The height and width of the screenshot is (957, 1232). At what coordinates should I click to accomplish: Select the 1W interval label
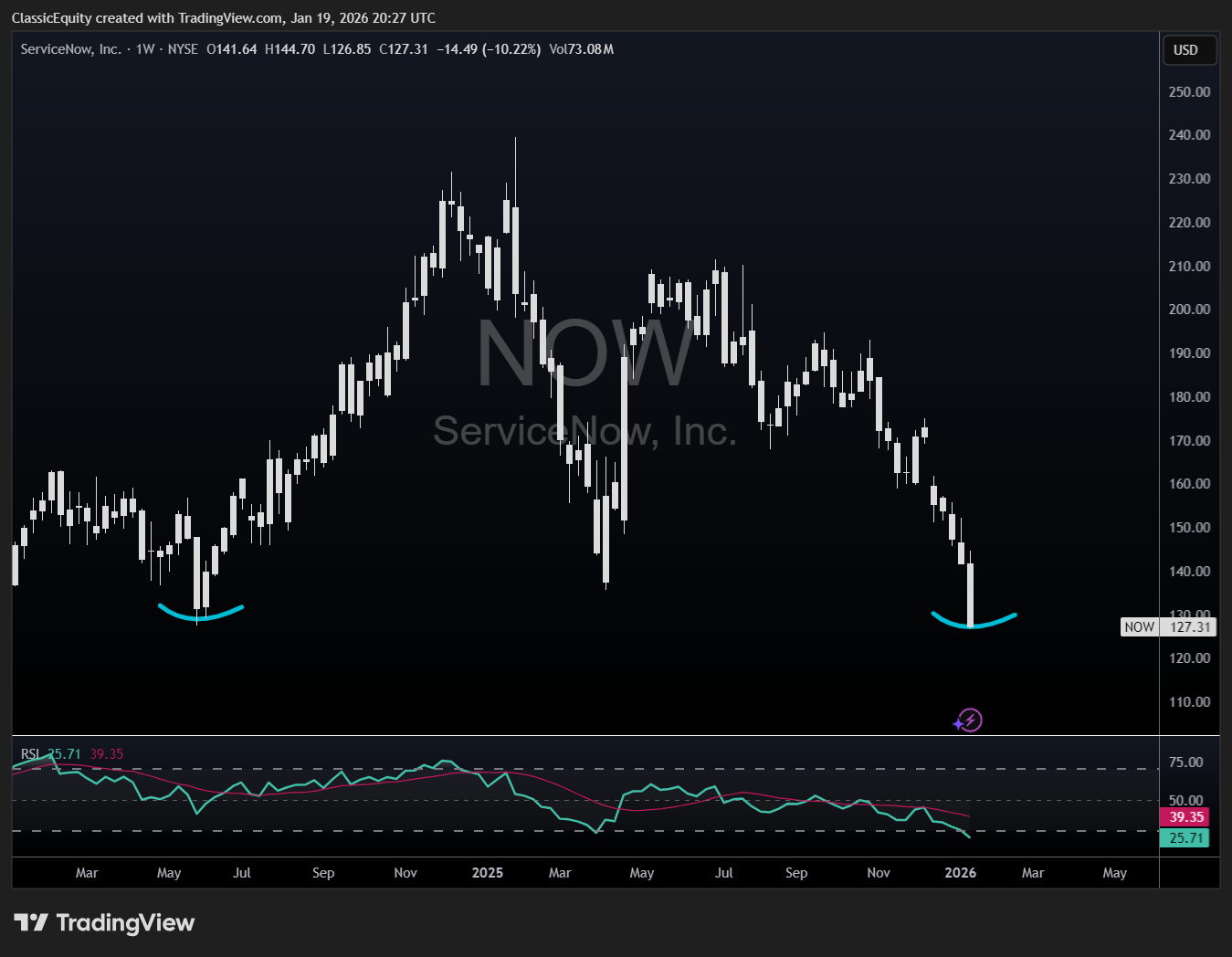pyautogui.click(x=145, y=49)
